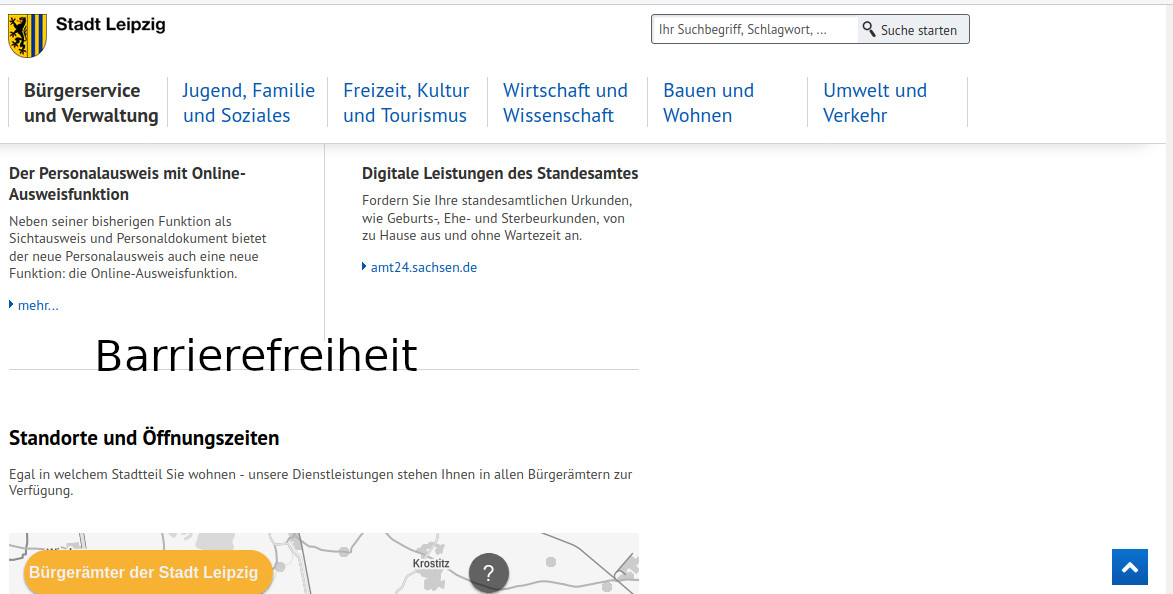This screenshot has width=1173, height=594.
Task: Click the Krostitz marker on the map
Action: [429, 565]
